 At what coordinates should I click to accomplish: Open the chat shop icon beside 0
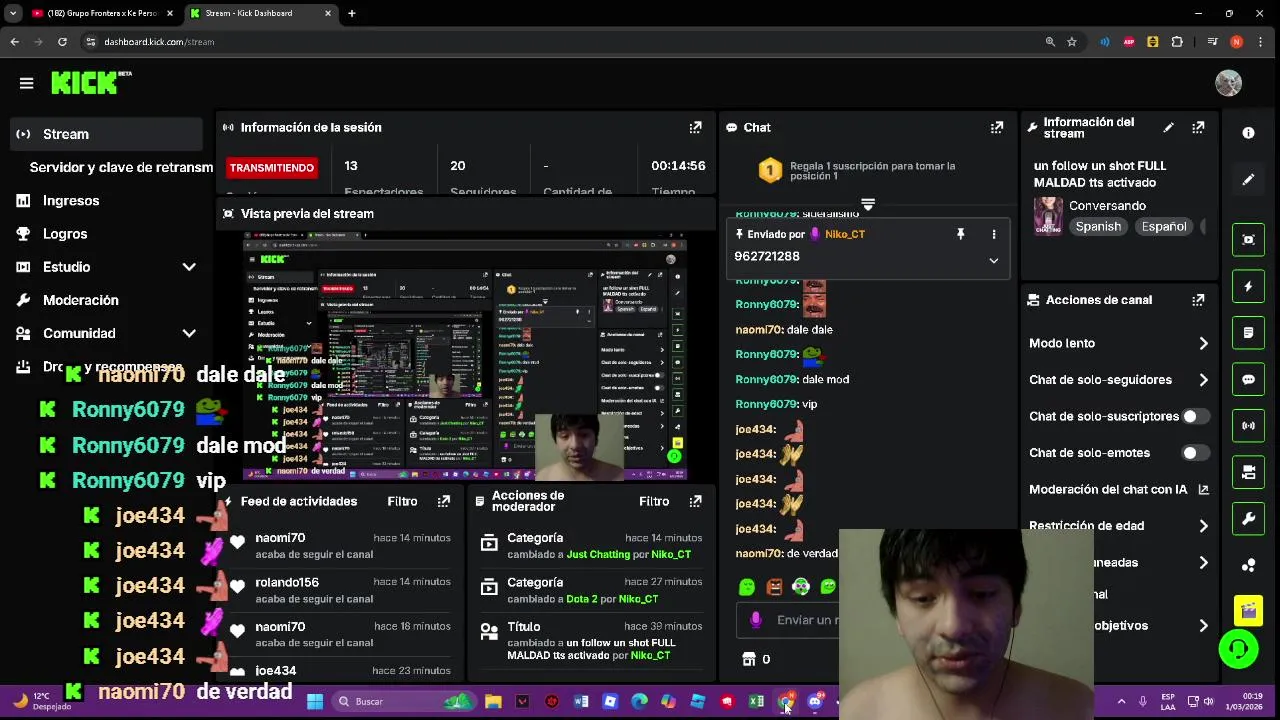[749, 659]
